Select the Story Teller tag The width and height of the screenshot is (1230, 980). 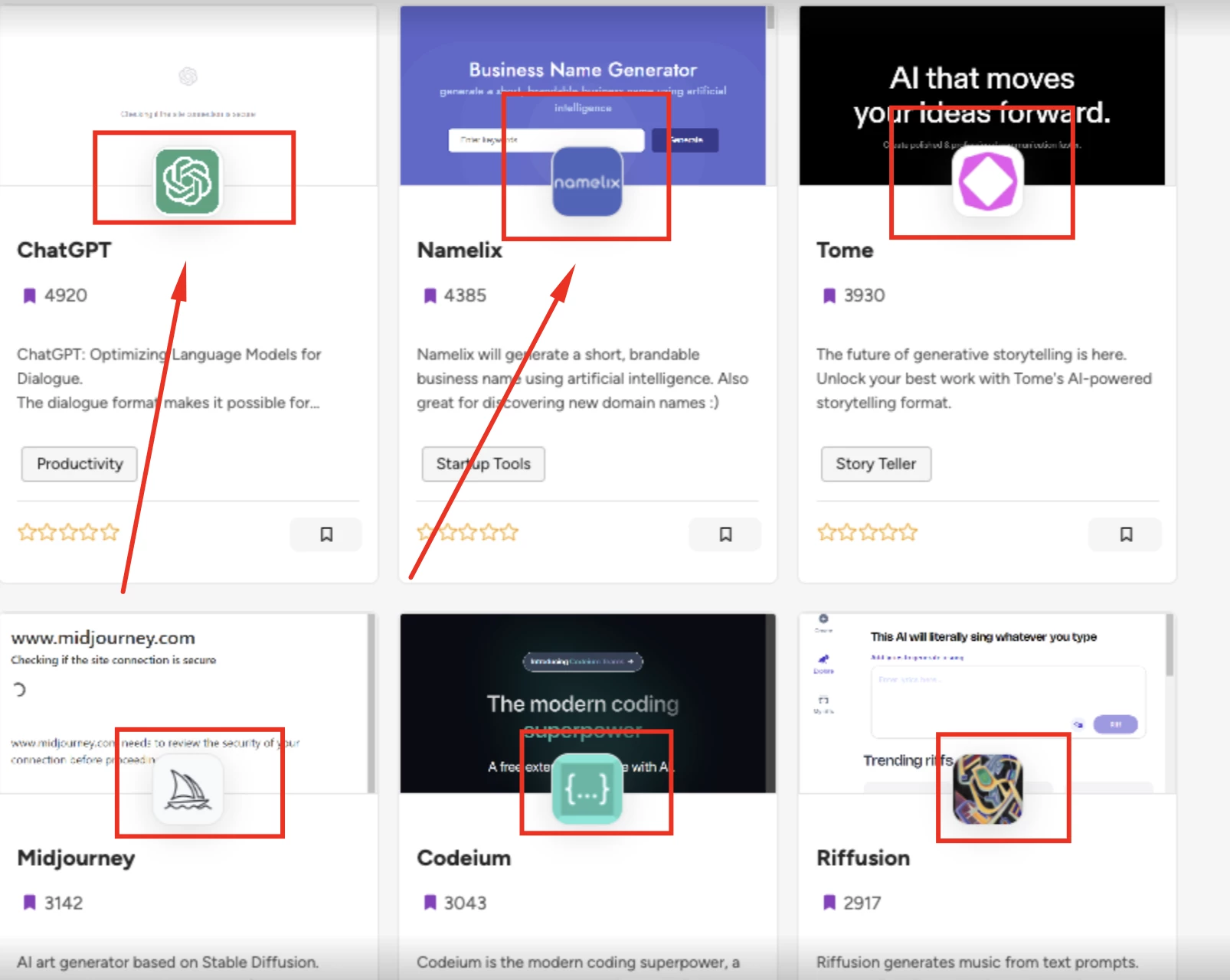point(876,464)
